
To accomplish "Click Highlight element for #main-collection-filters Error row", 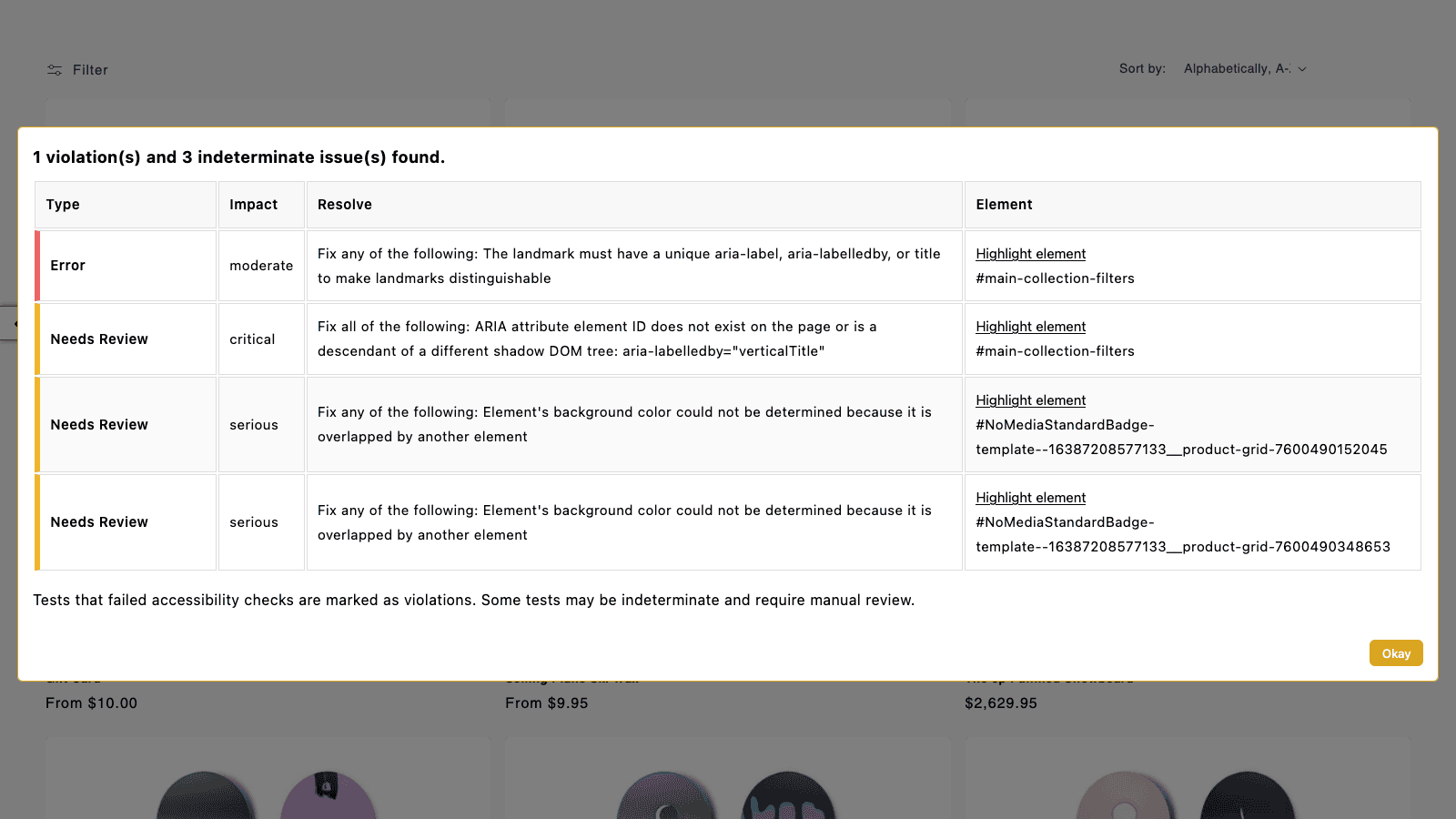I will [x=1030, y=253].
